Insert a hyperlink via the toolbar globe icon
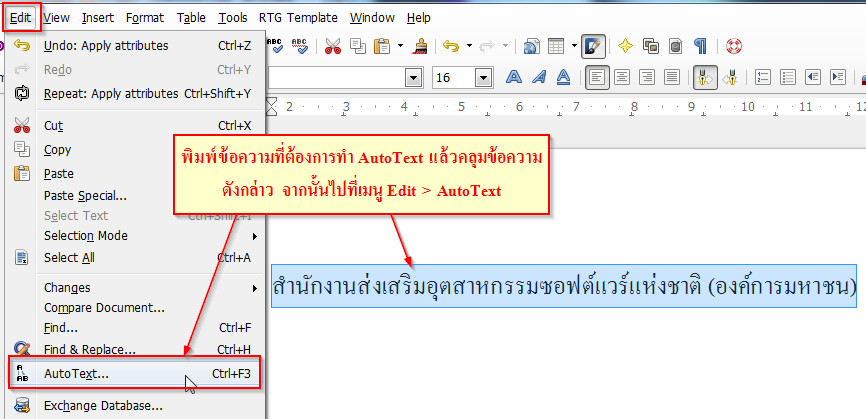 [532, 46]
